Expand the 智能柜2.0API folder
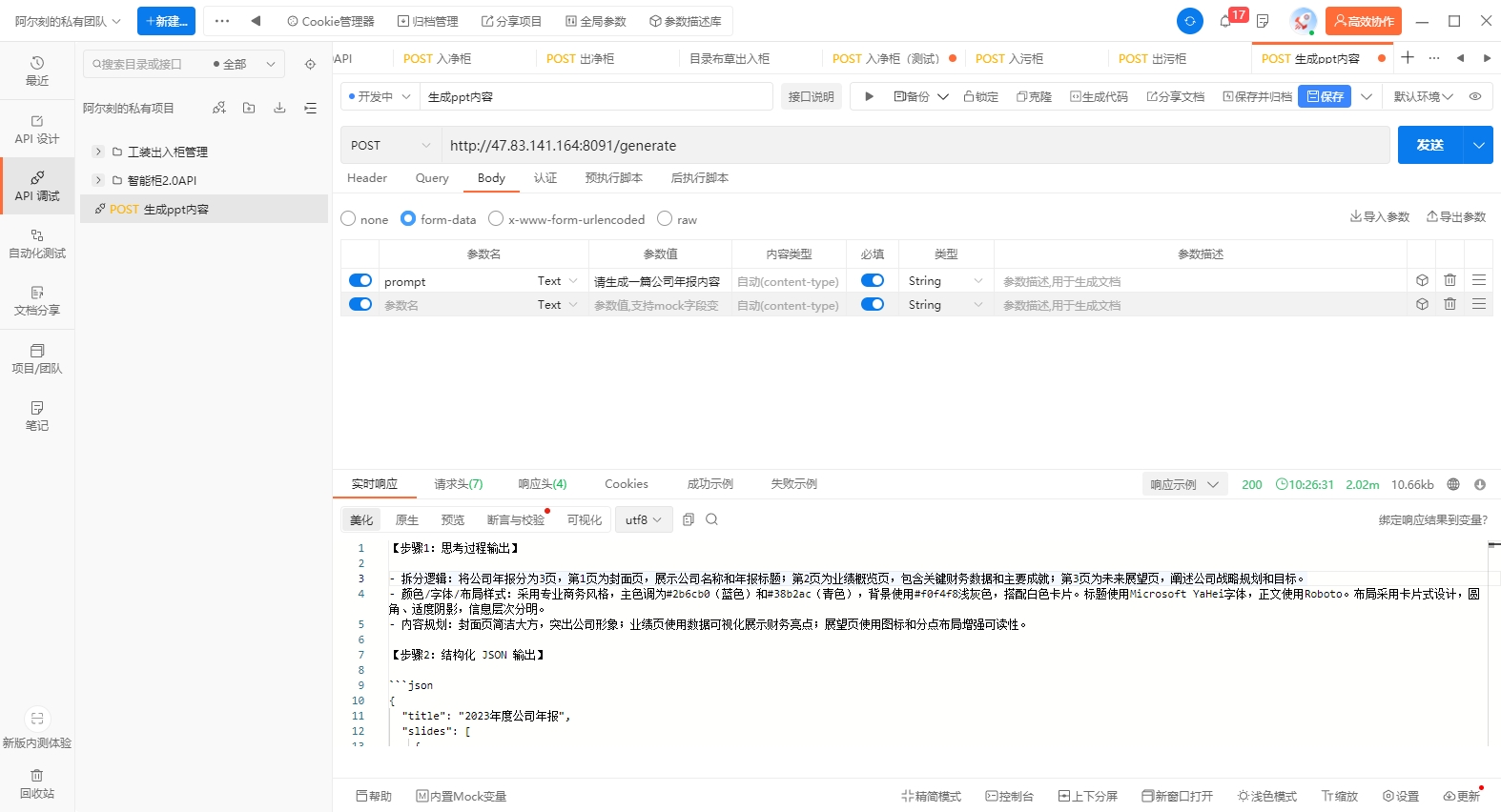1501x812 pixels. point(97,180)
